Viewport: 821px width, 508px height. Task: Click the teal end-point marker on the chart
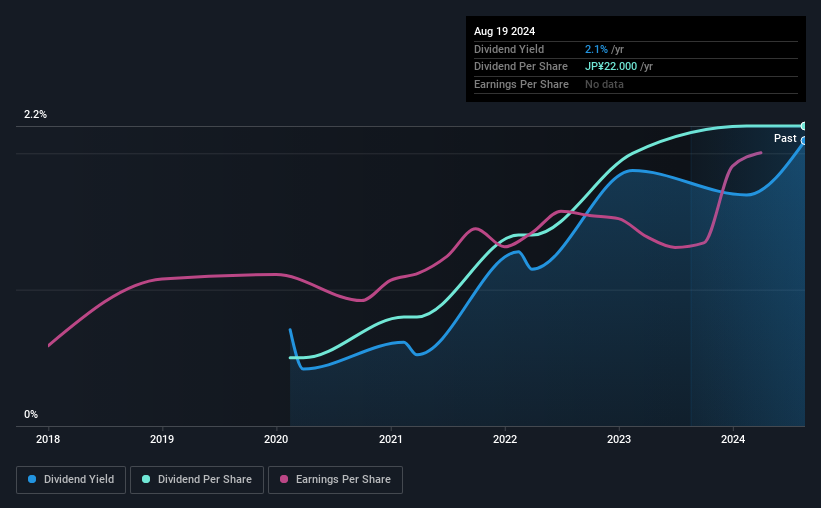click(x=803, y=126)
